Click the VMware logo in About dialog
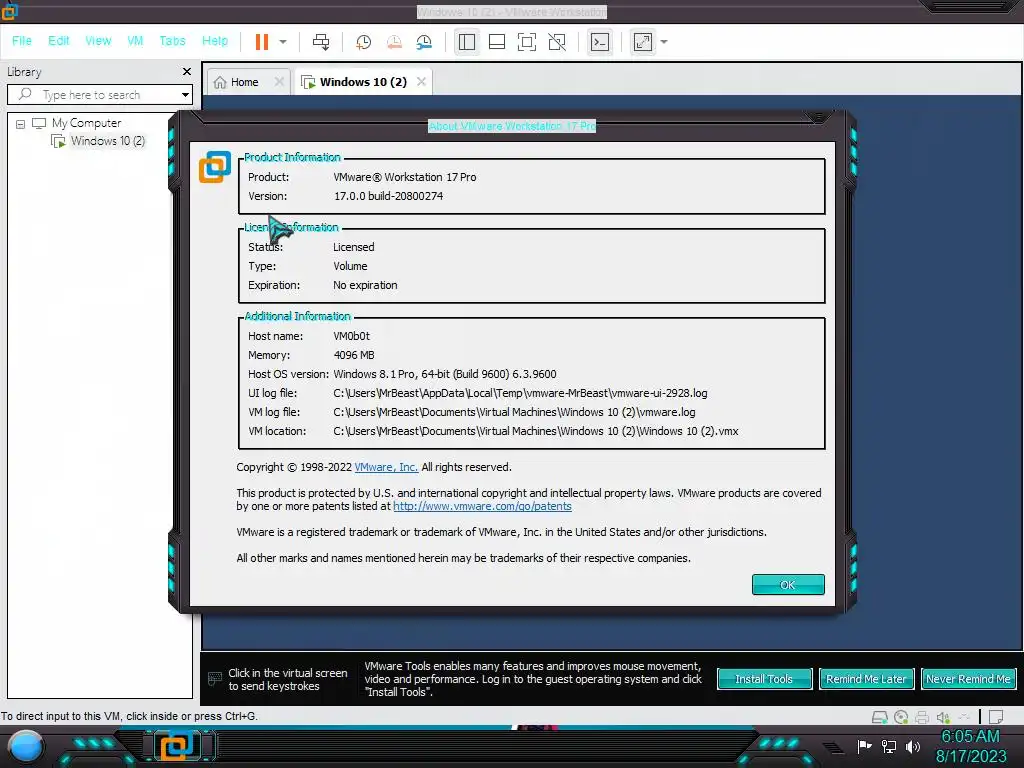Image resolution: width=1024 pixels, height=768 pixels. point(215,167)
